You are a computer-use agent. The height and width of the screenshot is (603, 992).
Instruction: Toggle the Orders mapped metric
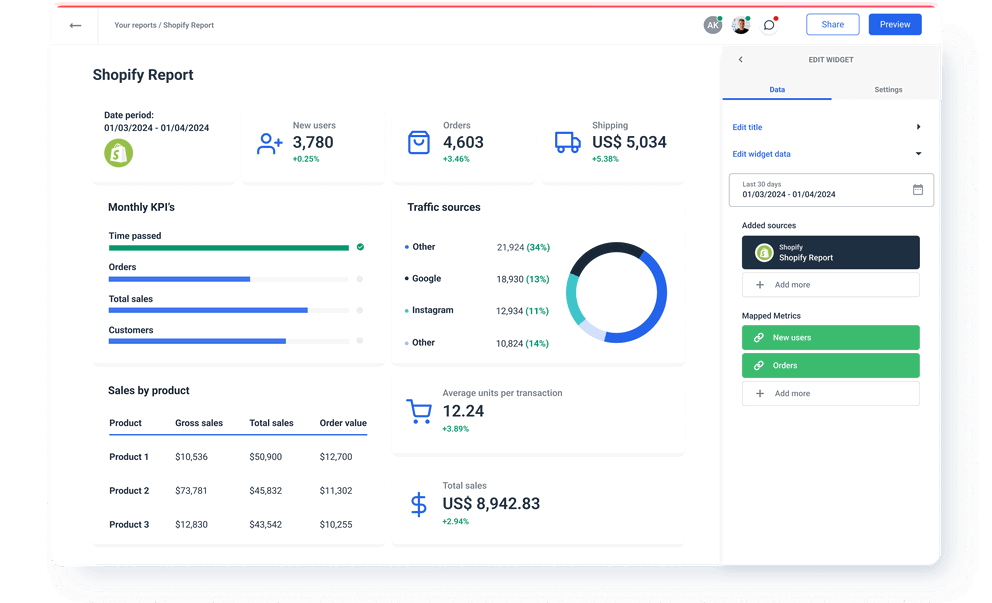click(x=830, y=366)
